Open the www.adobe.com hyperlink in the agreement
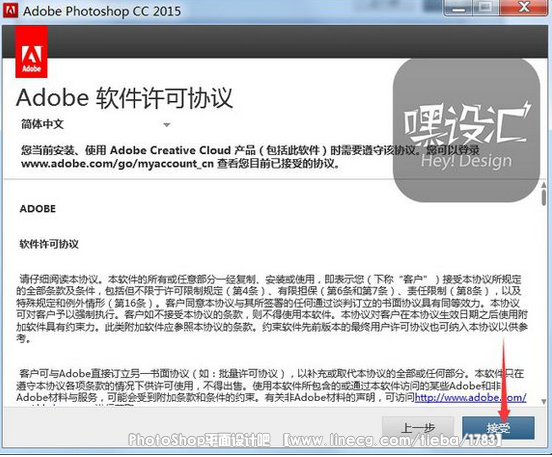The height and width of the screenshot is (457, 552). (x=470, y=397)
